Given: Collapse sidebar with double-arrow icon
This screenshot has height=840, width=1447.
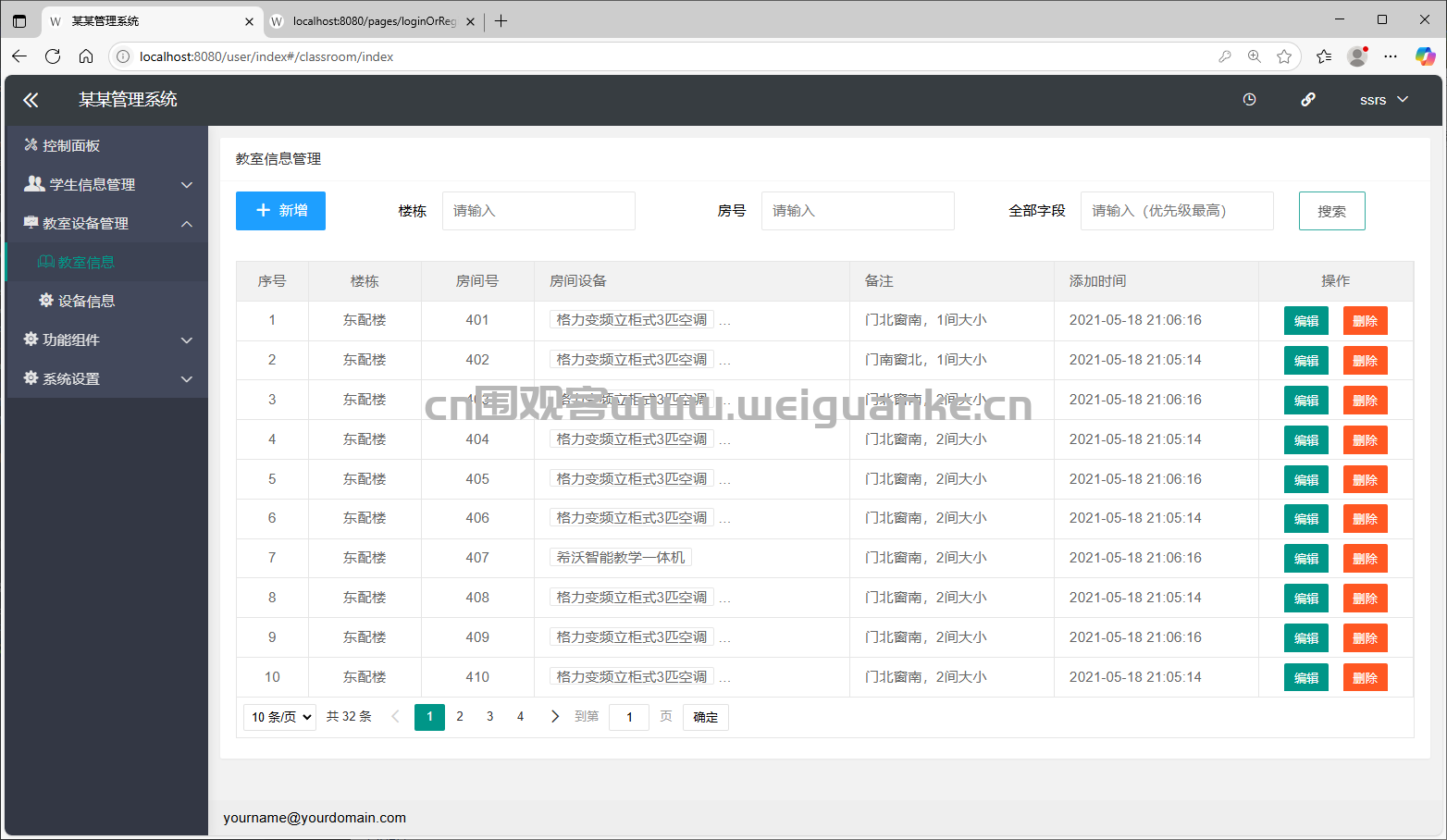Looking at the screenshot, I should pos(31,100).
